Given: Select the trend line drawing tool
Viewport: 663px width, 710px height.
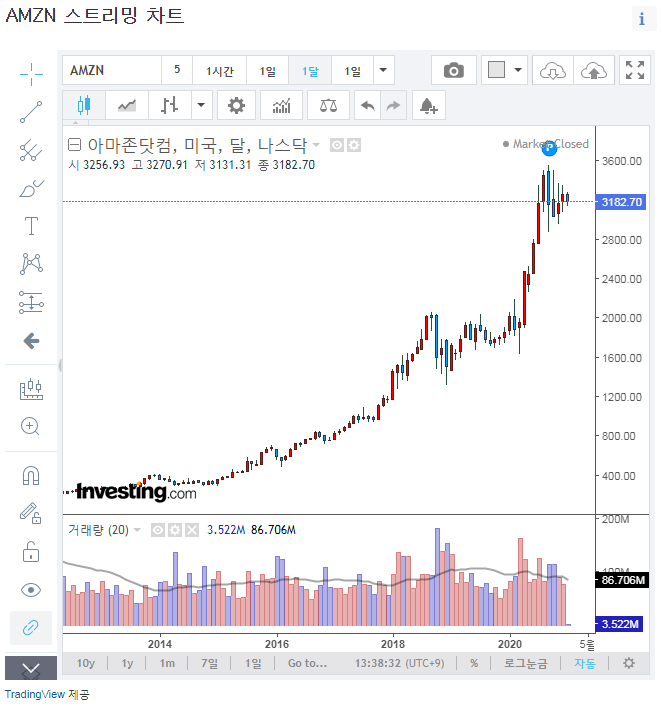Looking at the screenshot, I should click(31, 112).
